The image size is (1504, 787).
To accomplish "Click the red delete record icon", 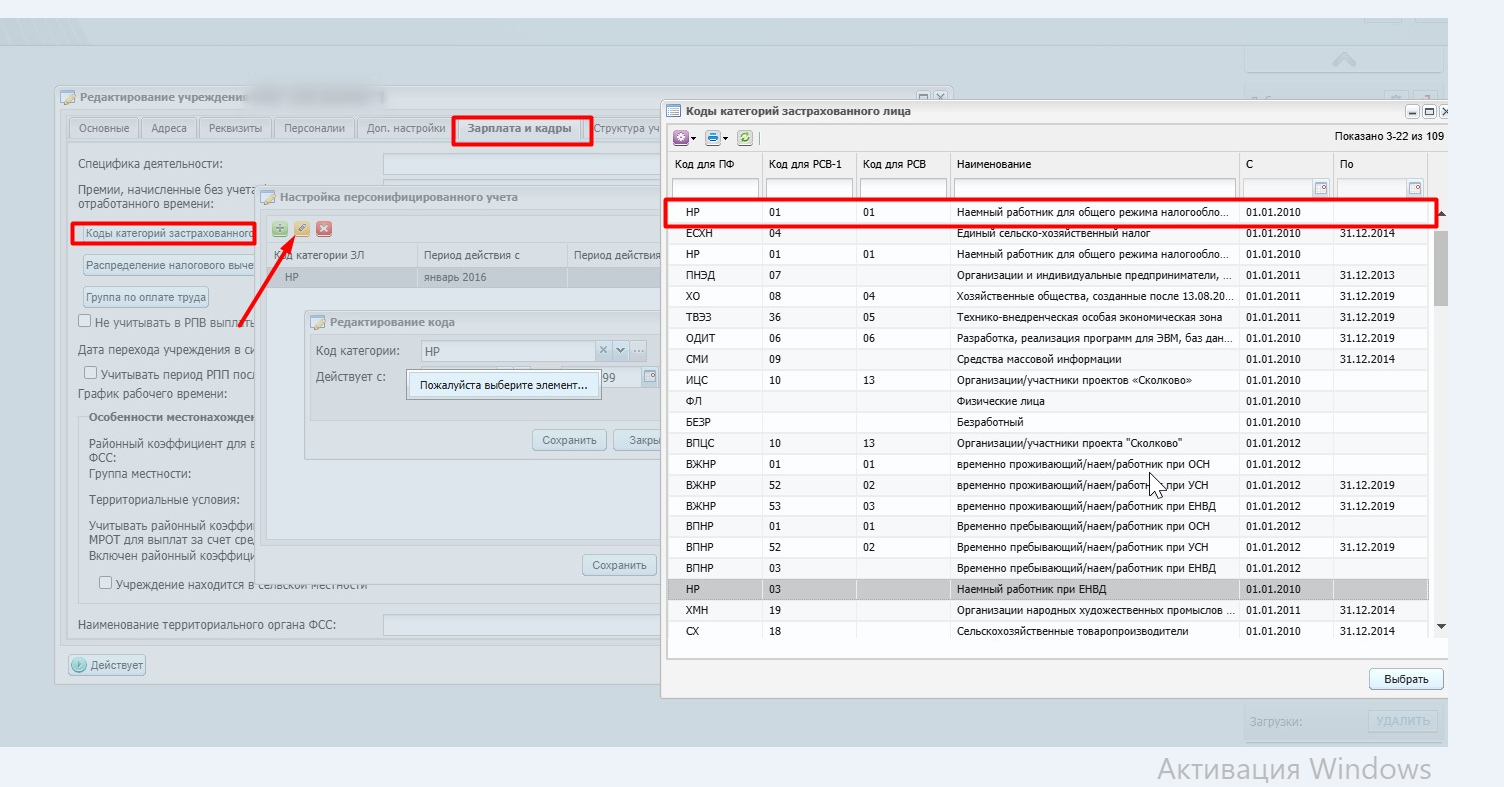I will [x=324, y=229].
